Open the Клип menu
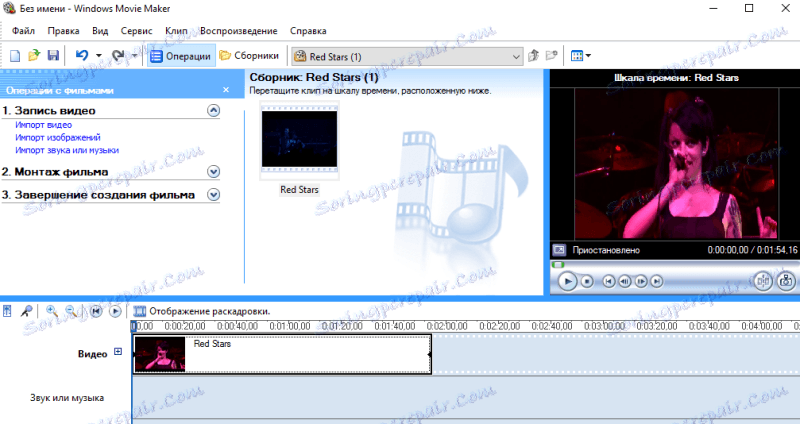The height and width of the screenshot is (424, 800). pyautogui.click(x=176, y=31)
